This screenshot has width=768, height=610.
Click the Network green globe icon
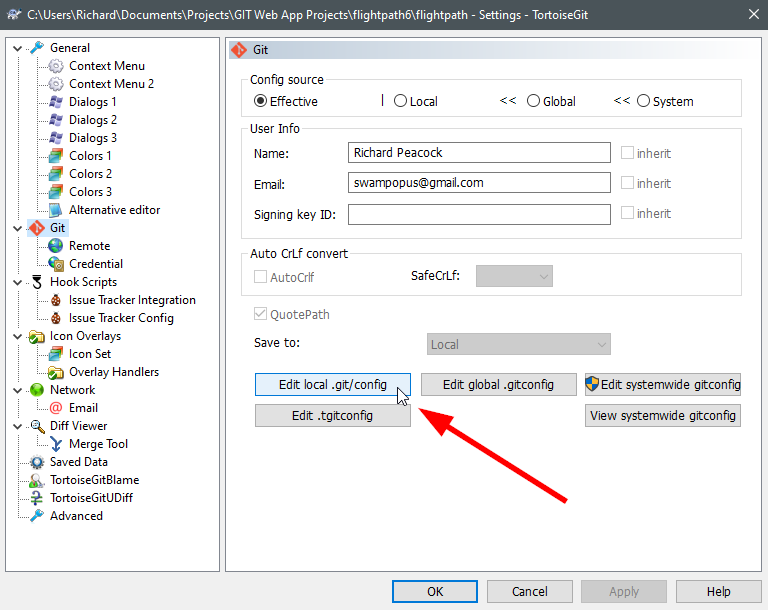pos(37,390)
